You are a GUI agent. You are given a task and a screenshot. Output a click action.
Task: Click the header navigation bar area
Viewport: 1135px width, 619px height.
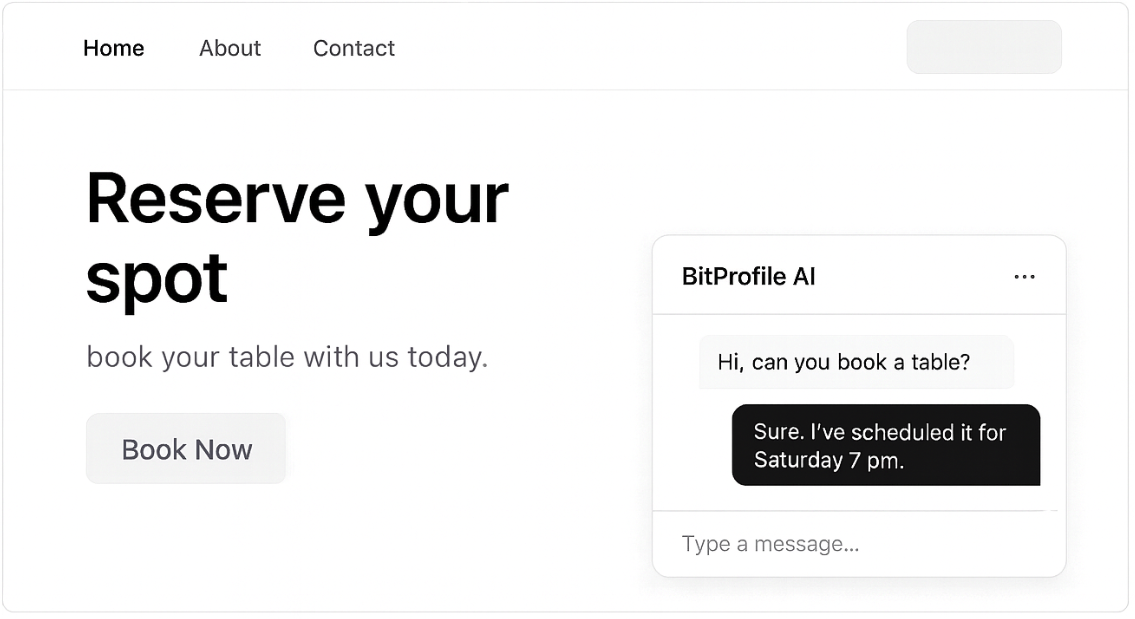(567, 46)
